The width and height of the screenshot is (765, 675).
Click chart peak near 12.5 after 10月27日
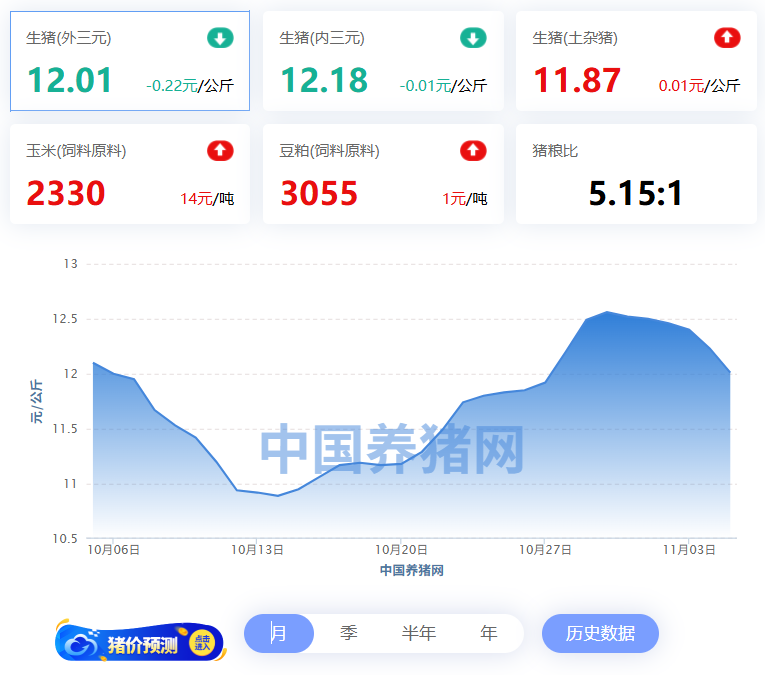click(x=608, y=313)
